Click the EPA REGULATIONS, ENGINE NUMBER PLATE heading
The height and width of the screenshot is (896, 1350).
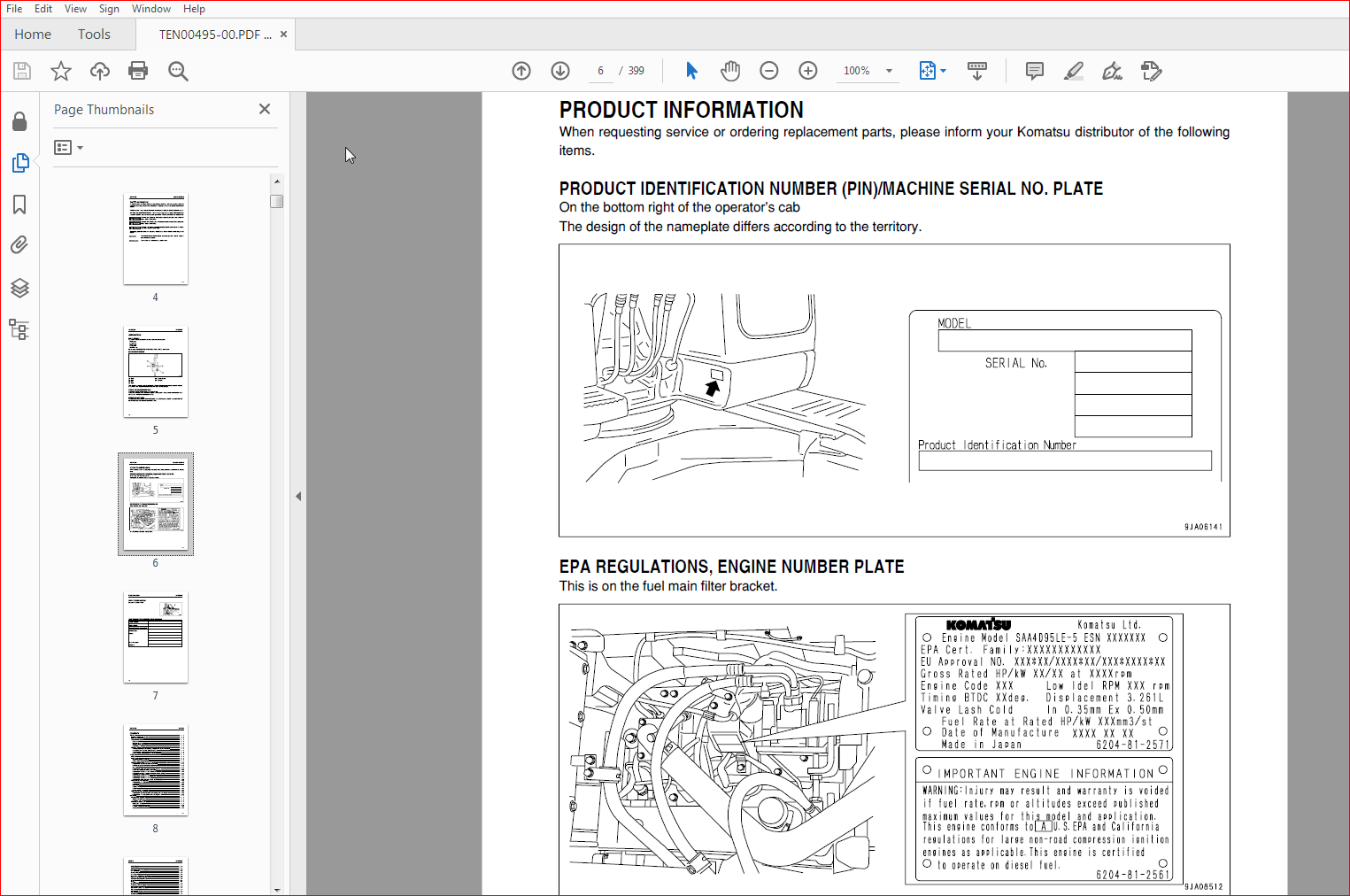(x=732, y=567)
